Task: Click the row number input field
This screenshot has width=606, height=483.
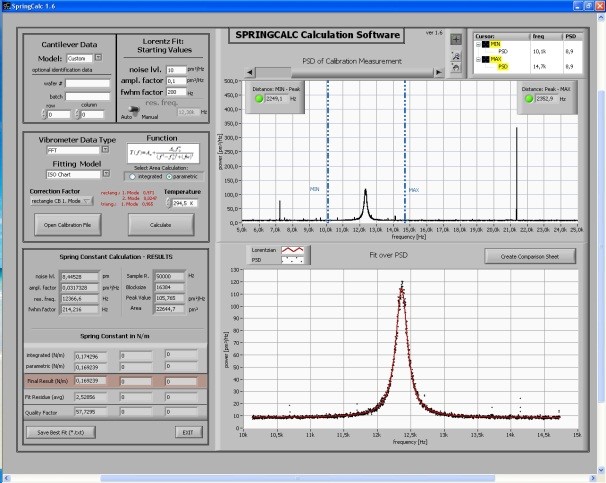Action: pyautogui.click(x=59, y=115)
